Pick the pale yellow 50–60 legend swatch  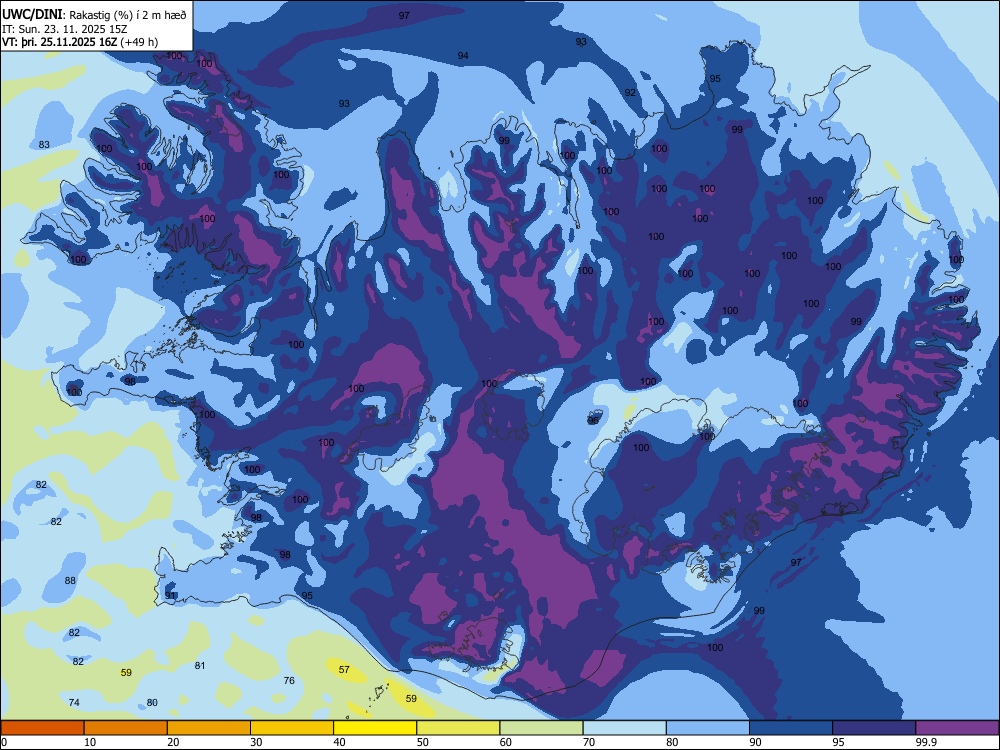pyautogui.click(x=458, y=728)
